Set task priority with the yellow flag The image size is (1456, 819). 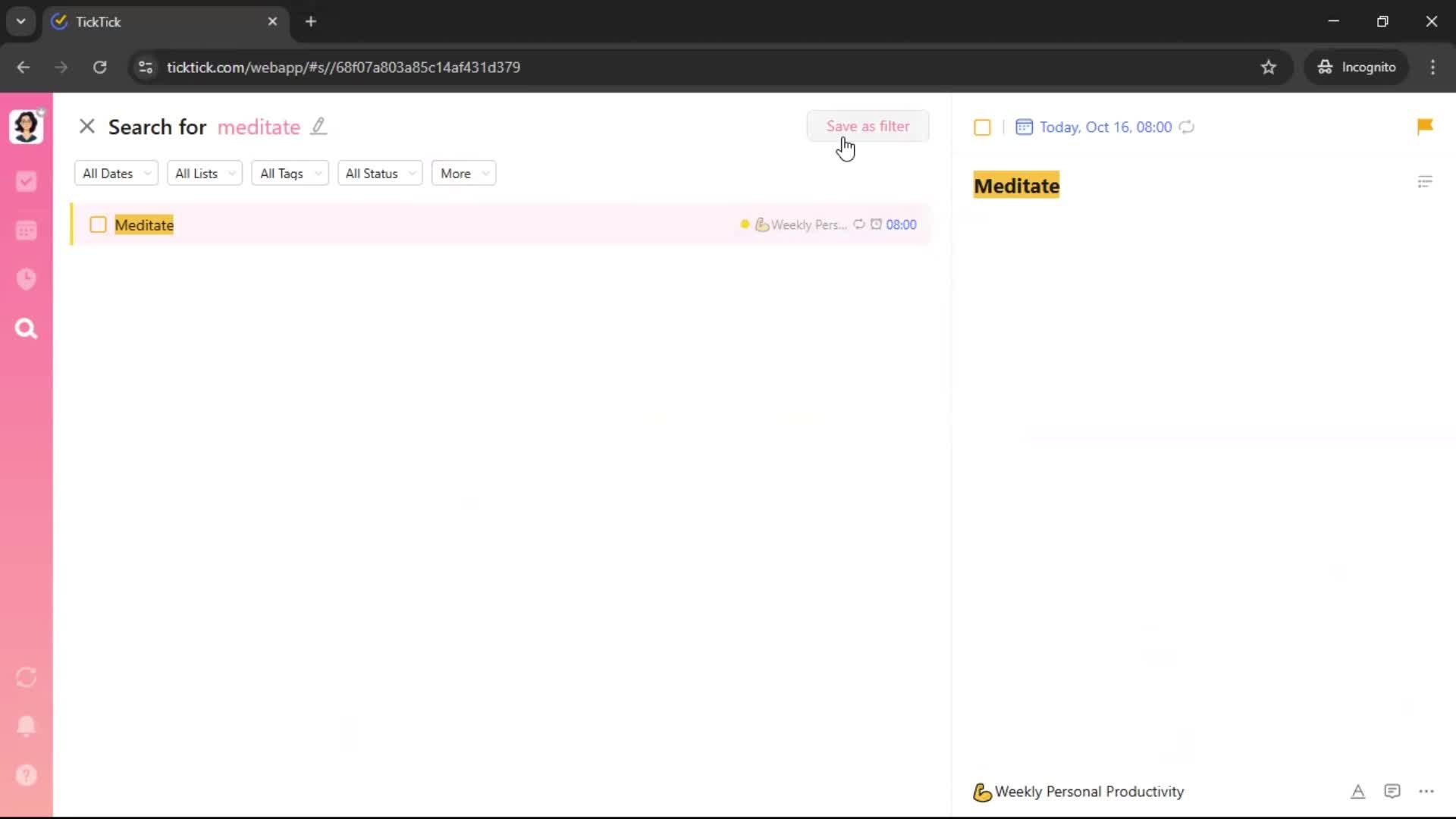click(x=1425, y=127)
